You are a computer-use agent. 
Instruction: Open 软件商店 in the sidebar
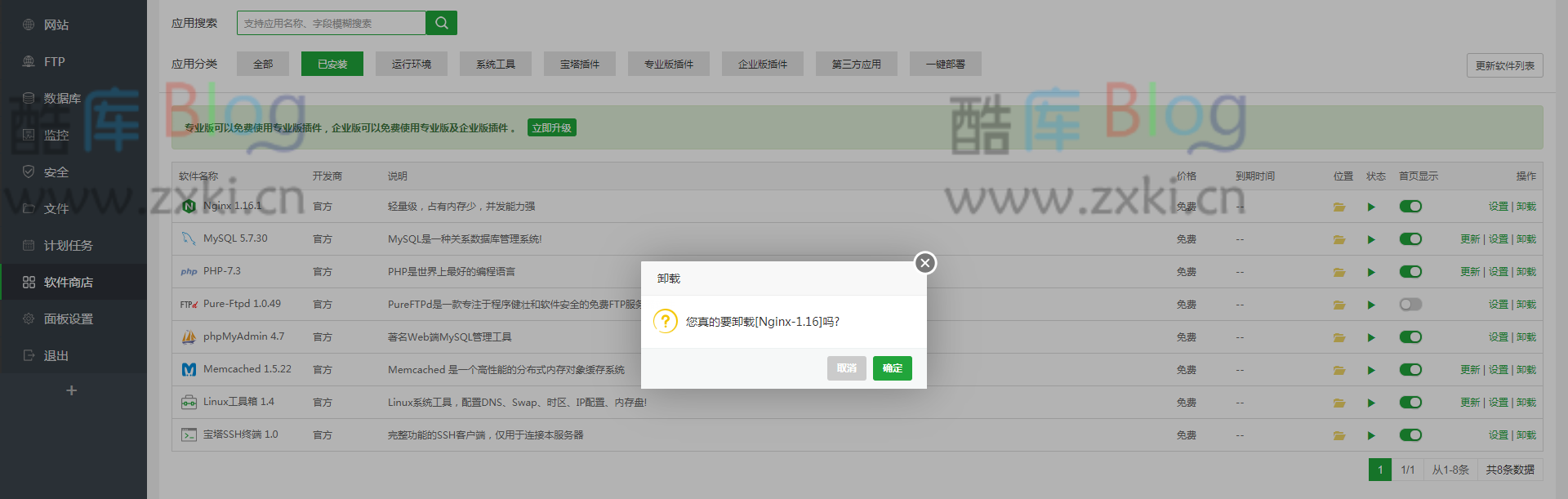[73, 282]
